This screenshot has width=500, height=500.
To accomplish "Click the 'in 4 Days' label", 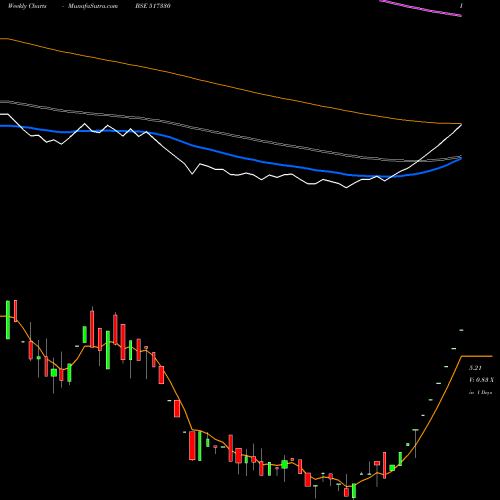I will 480,393.
